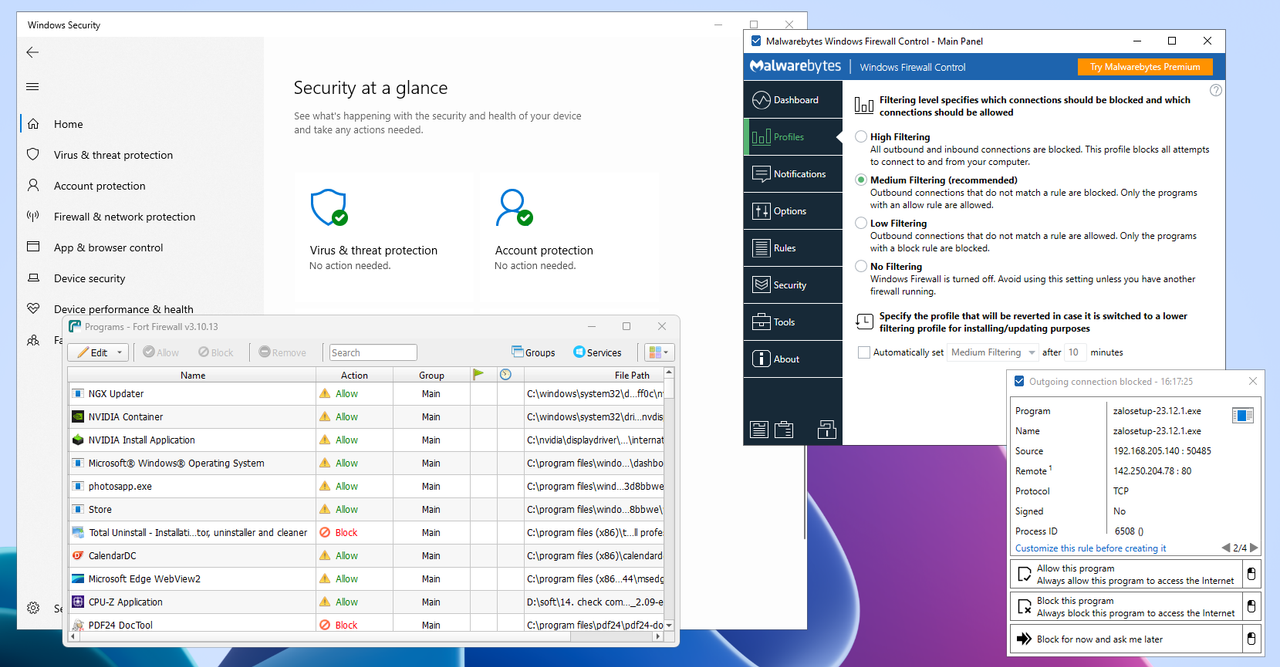Click Virus & threat protection shield card
This screenshot has width=1280, height=667.
coord(384,235)
